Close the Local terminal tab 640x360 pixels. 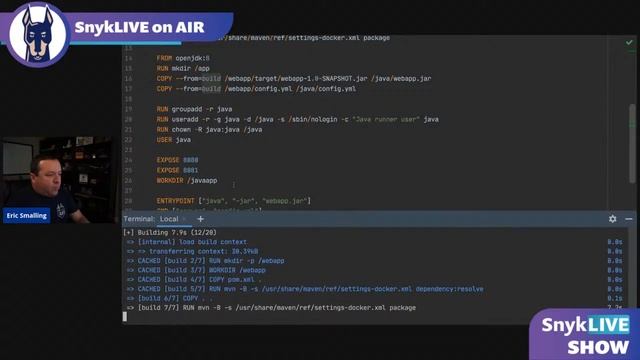pyautogui.click(x=184, y=219)
